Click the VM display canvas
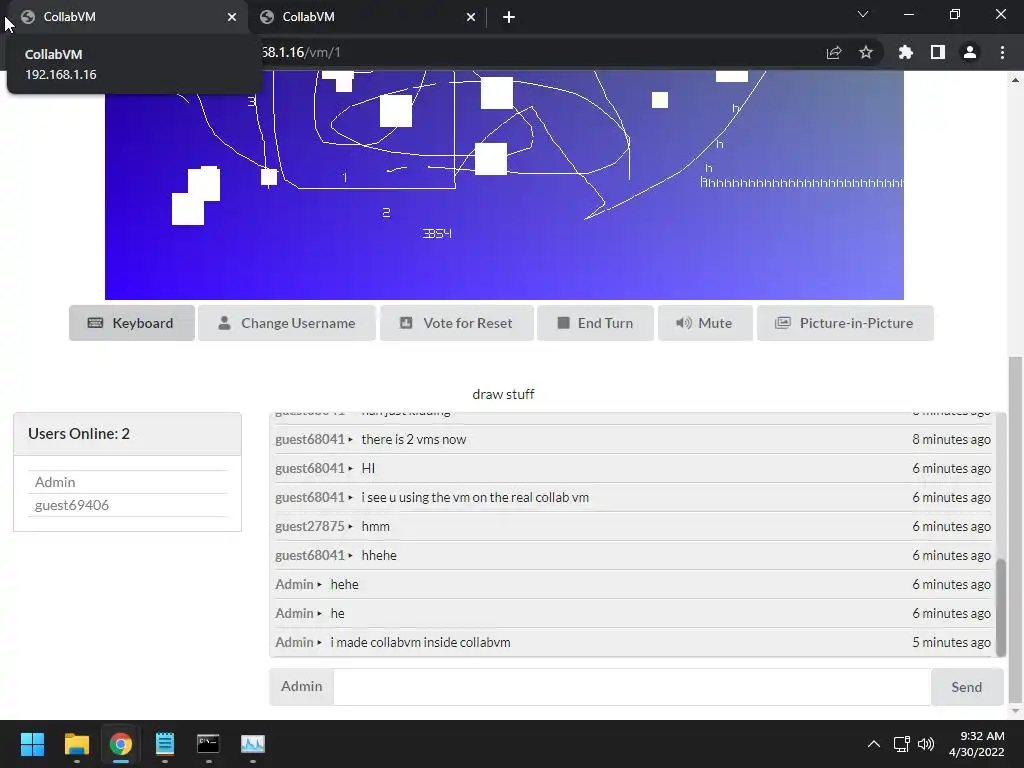The width and height of the screenshot is (1024, 768). (504, 185)
